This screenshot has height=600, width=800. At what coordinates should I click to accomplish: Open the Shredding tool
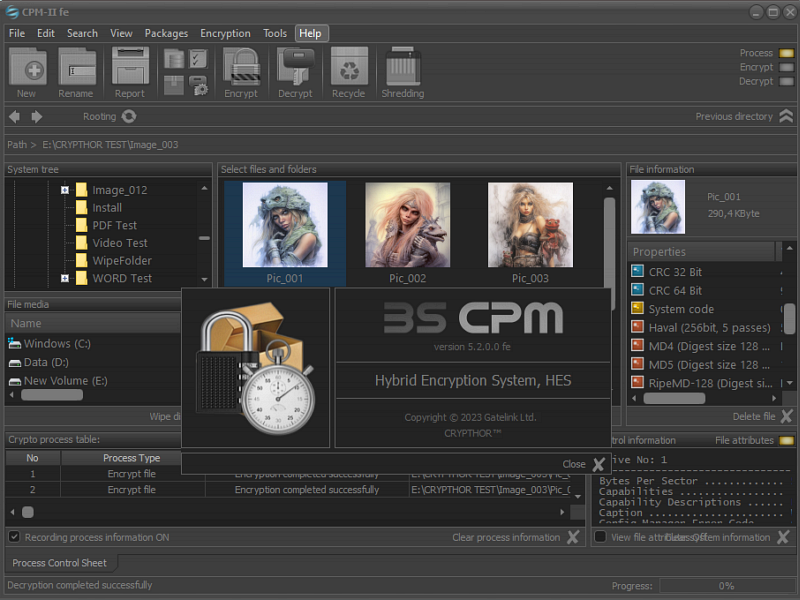click(402, 68)
